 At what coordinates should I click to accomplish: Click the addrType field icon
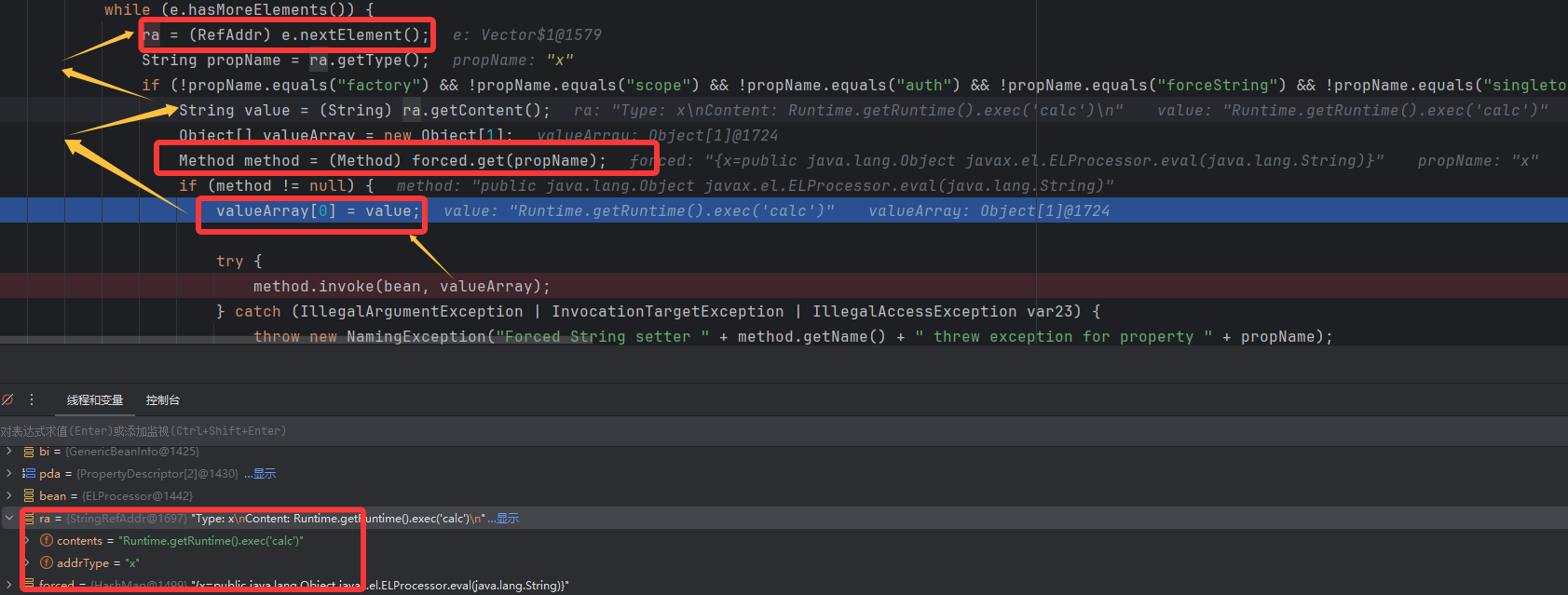(47, 563)
